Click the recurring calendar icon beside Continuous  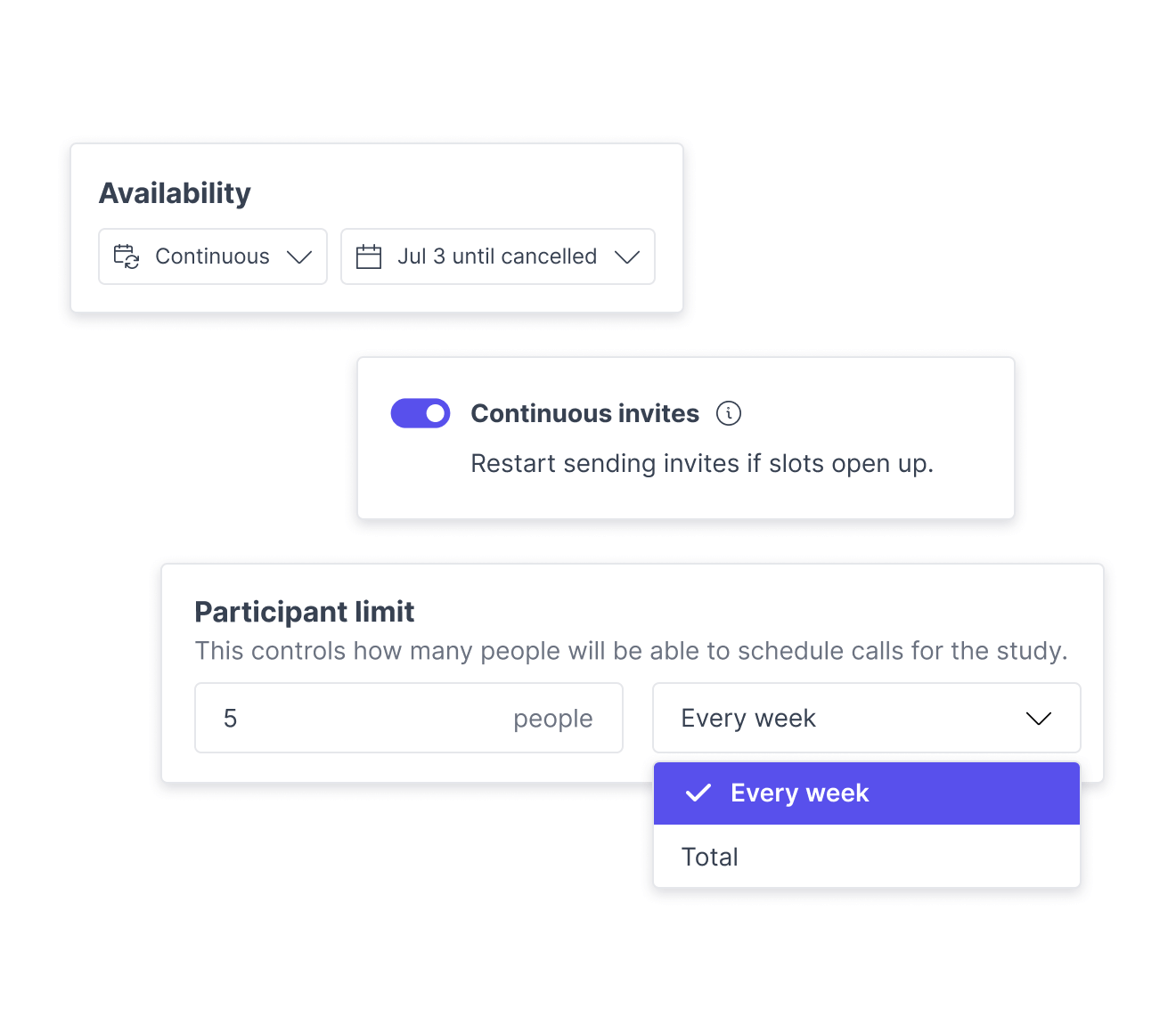(x=127, y=256)
